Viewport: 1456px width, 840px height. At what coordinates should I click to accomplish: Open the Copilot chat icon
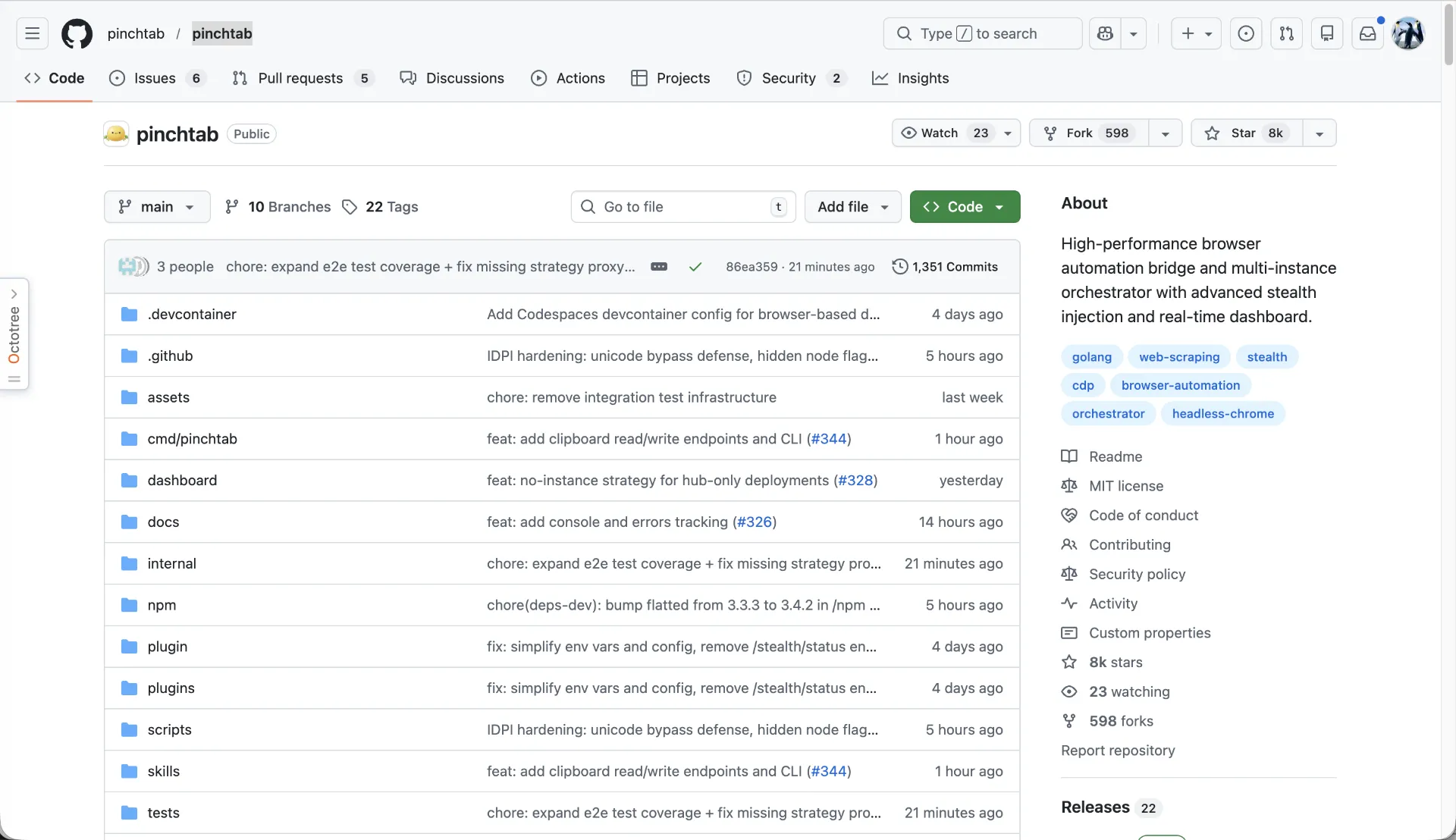1105,34
